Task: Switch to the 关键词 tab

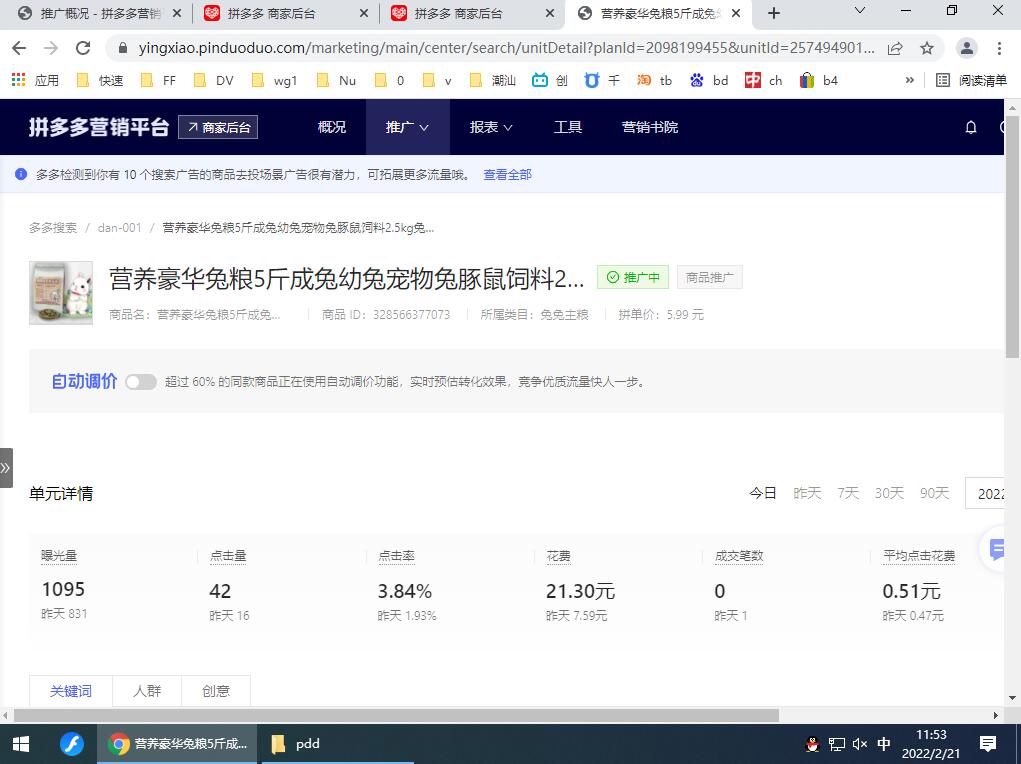Action: [71, 691]
